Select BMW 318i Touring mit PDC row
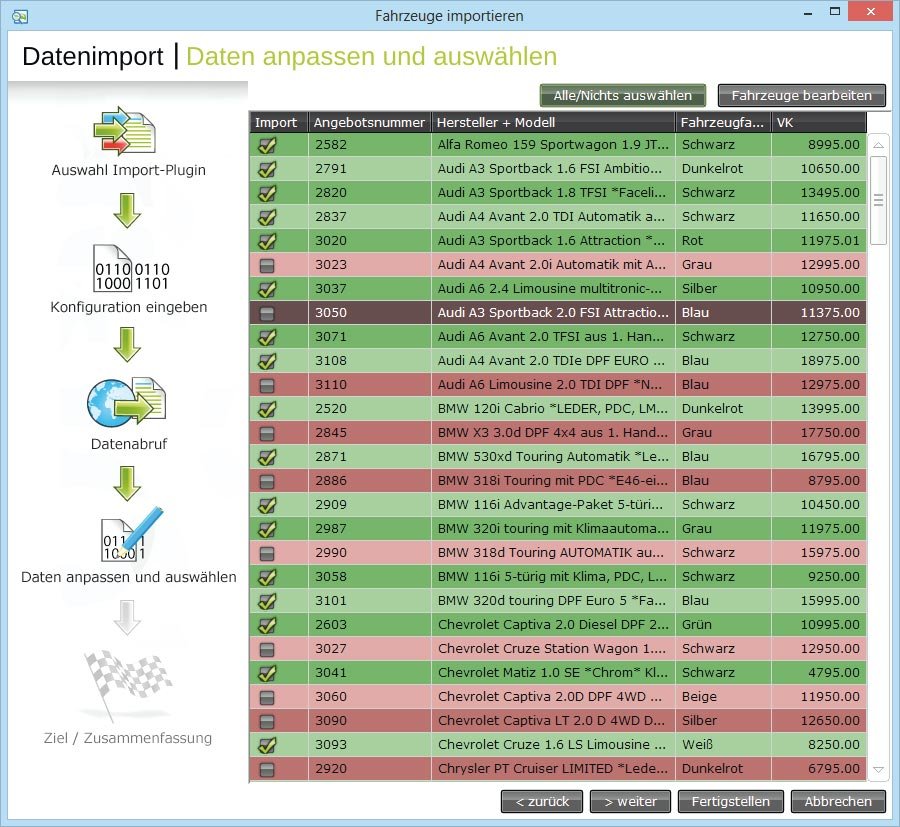Screen dimensions: 900x827 click(557, 480)
